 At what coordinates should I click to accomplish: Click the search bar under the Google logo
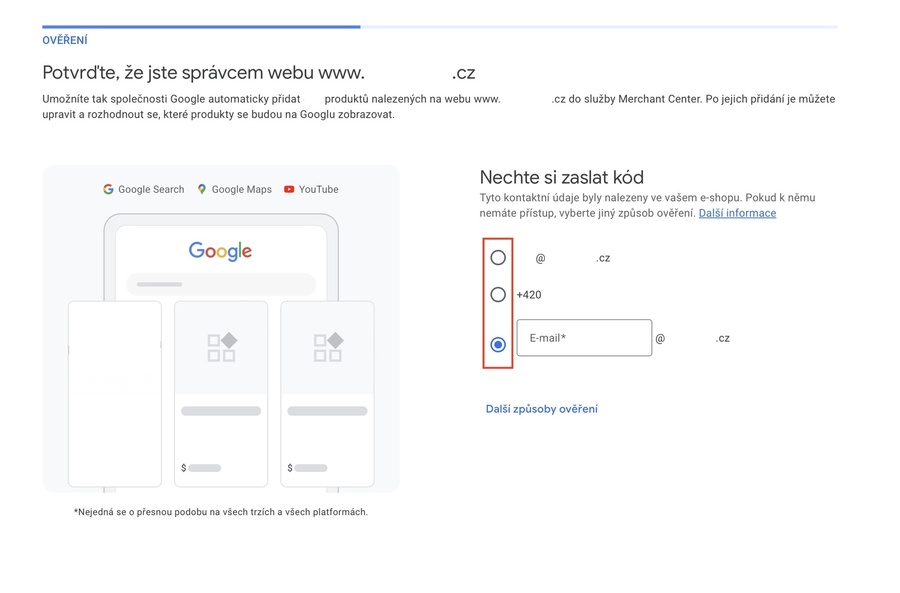tap(220, 284)
